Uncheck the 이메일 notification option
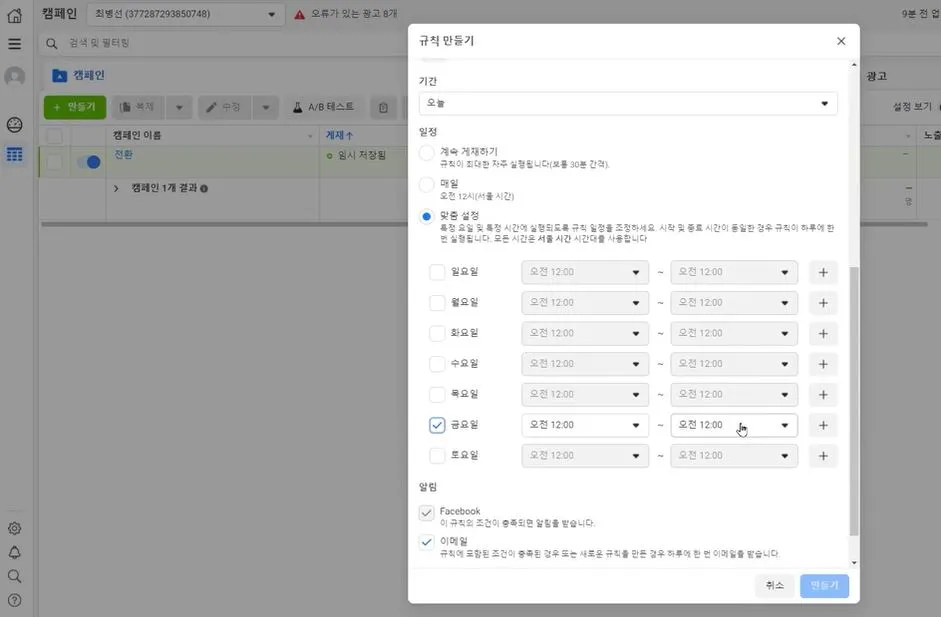941x617 pixels. tap(428, 541)
